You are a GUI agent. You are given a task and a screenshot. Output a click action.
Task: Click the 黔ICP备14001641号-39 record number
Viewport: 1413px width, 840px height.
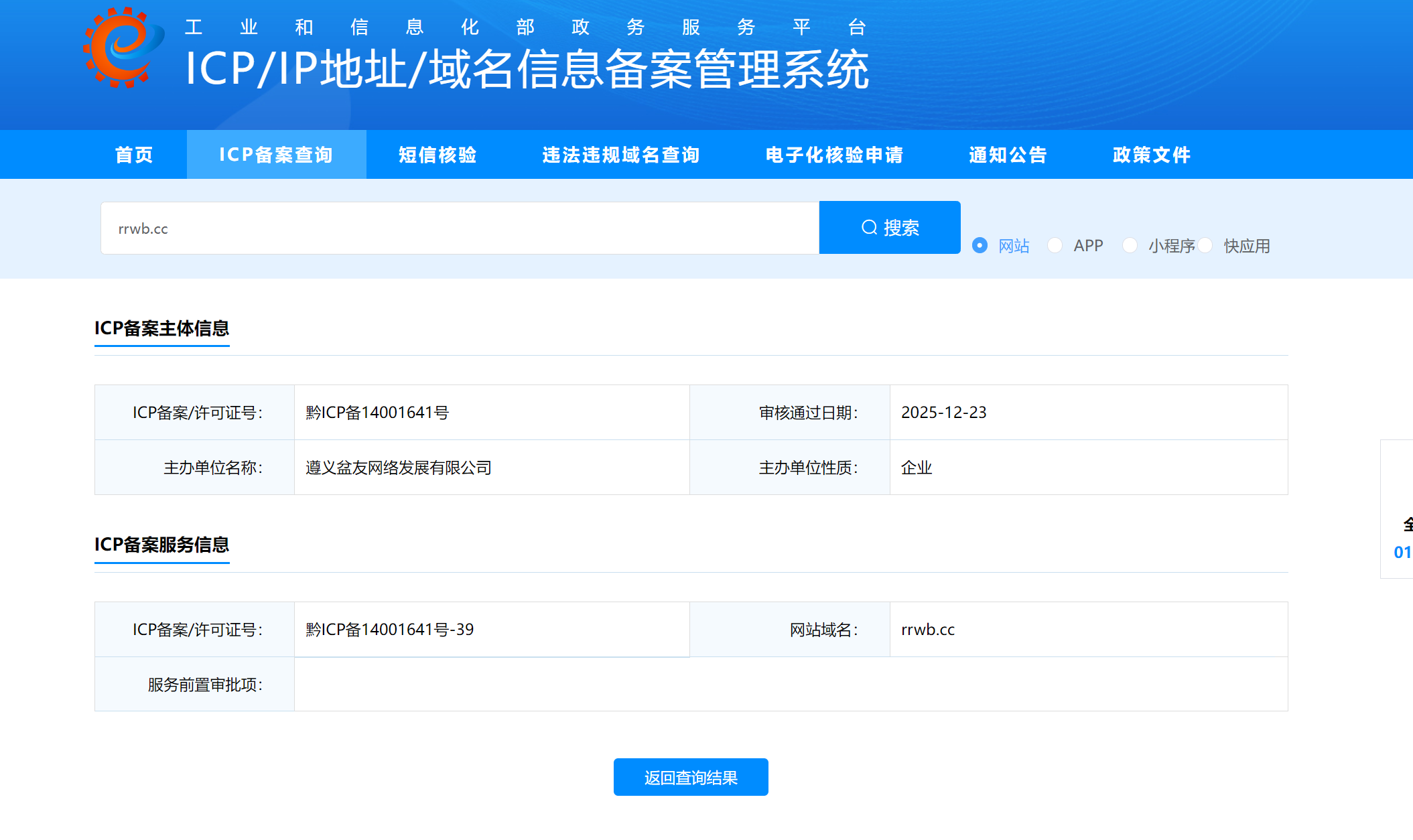pos(389,630)
